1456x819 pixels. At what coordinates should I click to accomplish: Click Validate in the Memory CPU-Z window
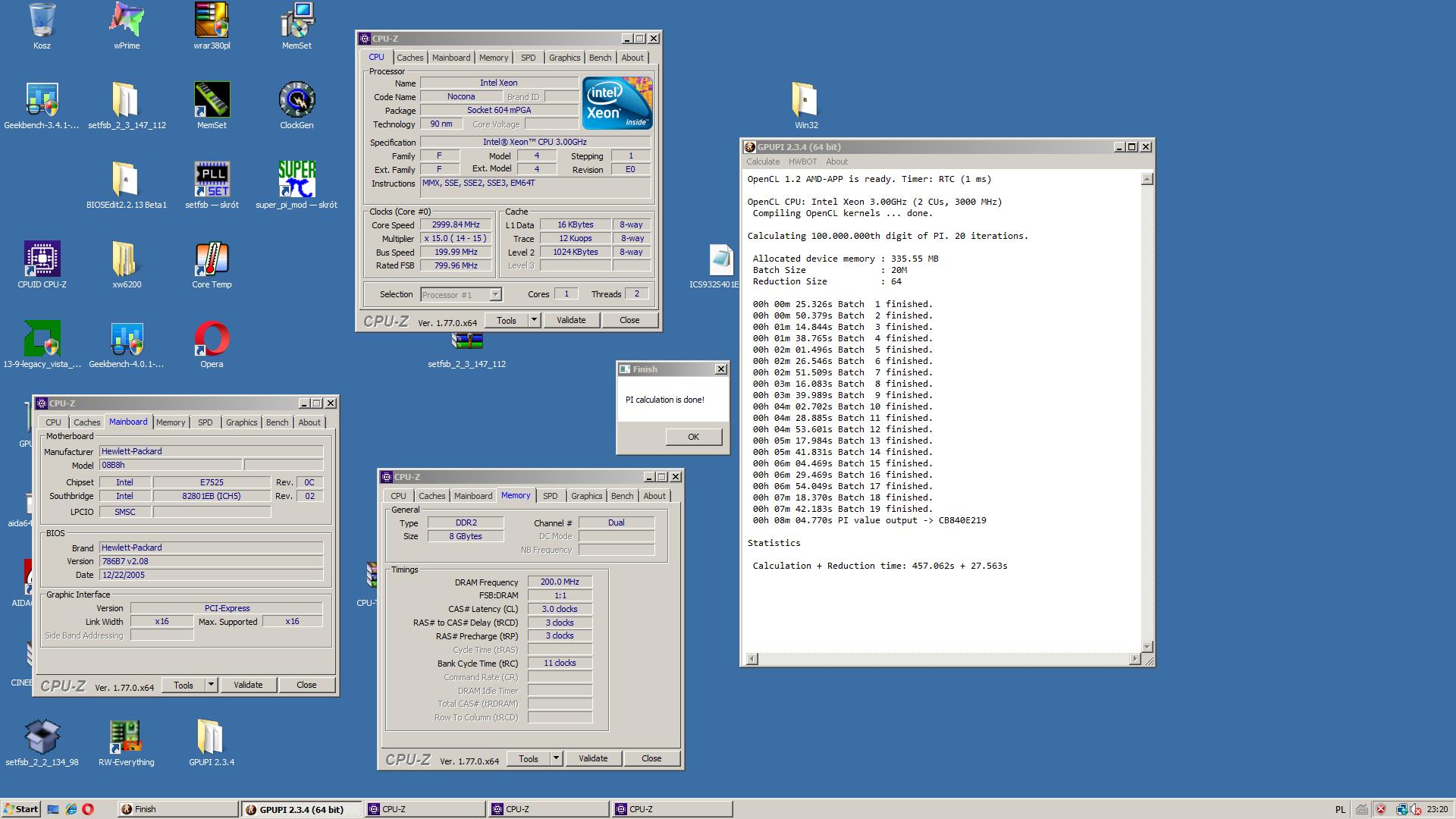click(593, 758)
